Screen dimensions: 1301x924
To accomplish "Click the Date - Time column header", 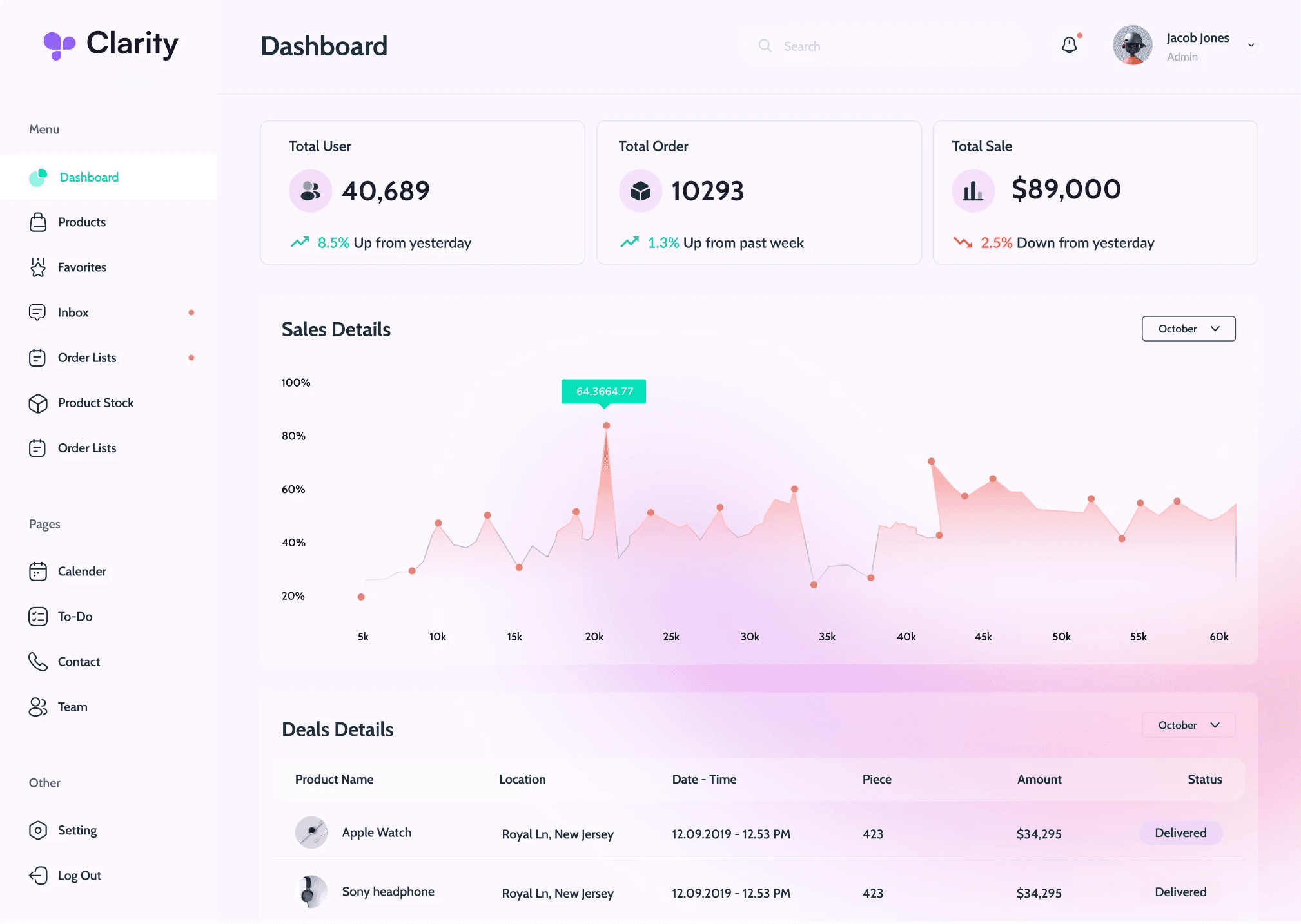I will 704,779.
